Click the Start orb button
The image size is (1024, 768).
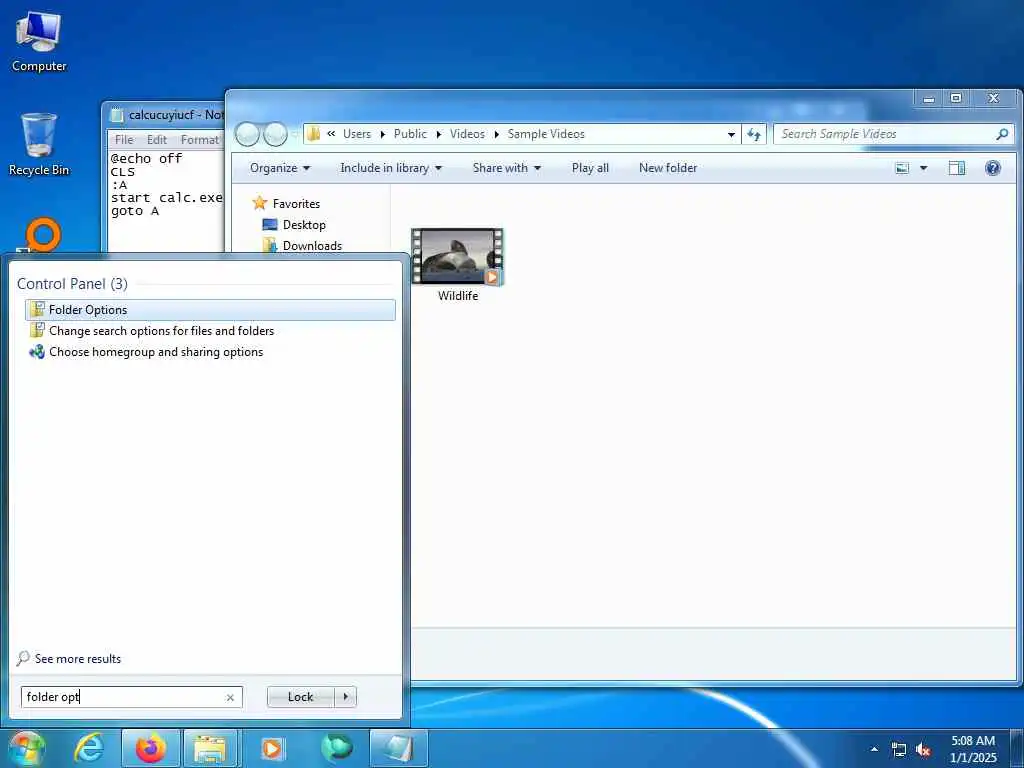27,748
